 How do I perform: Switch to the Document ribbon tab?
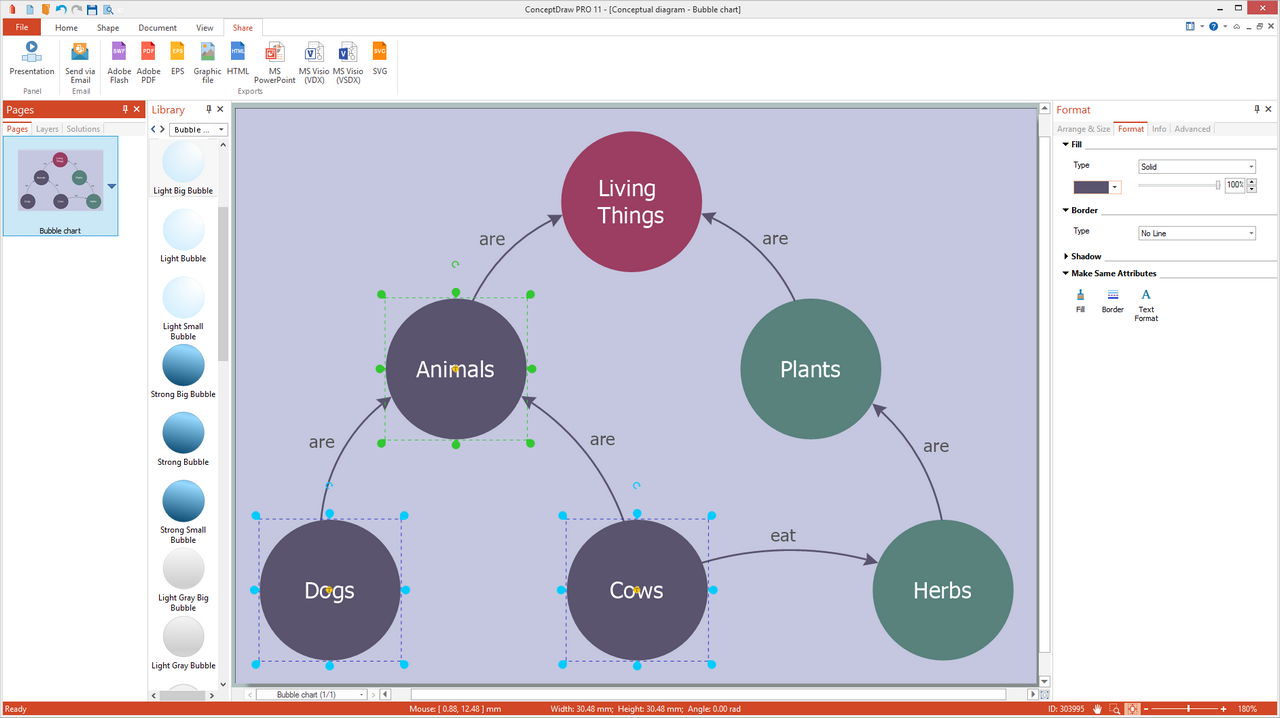tap(157, 28)
